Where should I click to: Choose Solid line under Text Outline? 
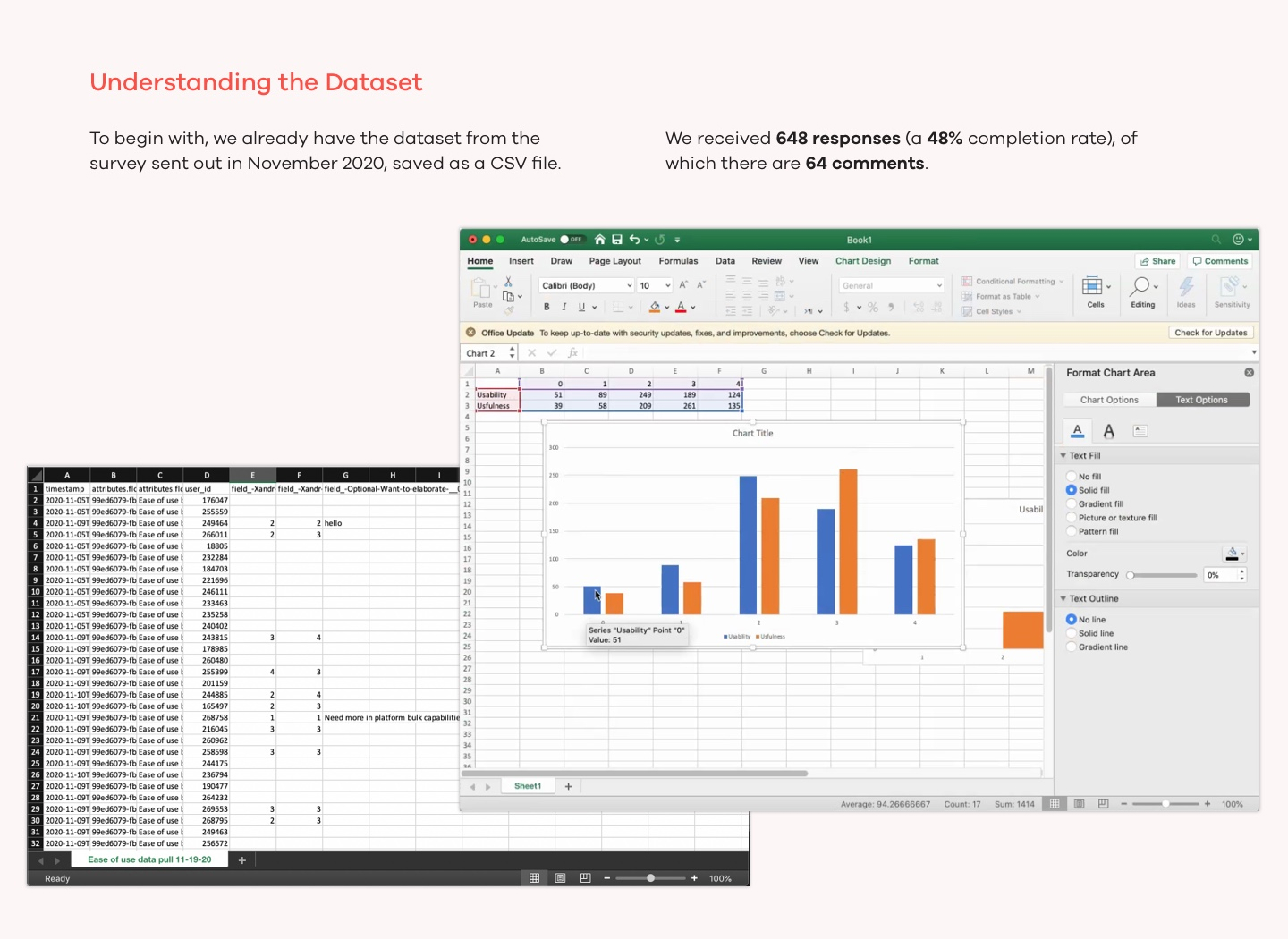pyautogui.click(x=1072, y=634)
